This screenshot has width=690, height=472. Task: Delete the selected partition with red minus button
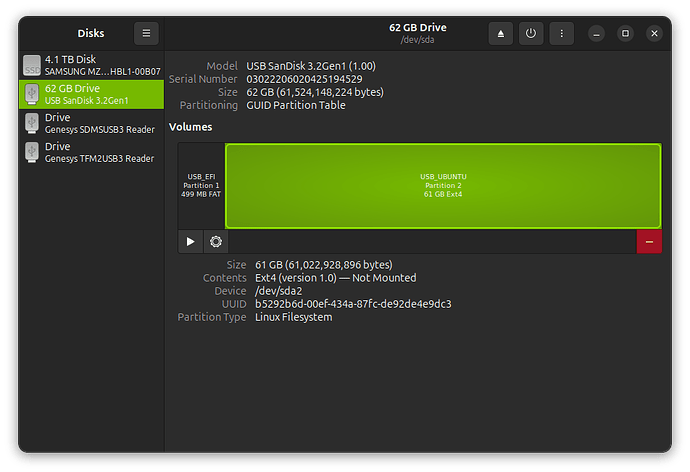coord(649,241)
